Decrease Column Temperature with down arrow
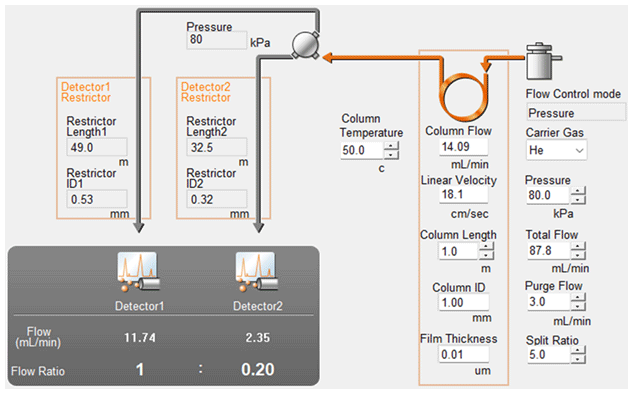The width and height of the screenshot is (634, 395). pyautogui.click(x=391, y=155)
